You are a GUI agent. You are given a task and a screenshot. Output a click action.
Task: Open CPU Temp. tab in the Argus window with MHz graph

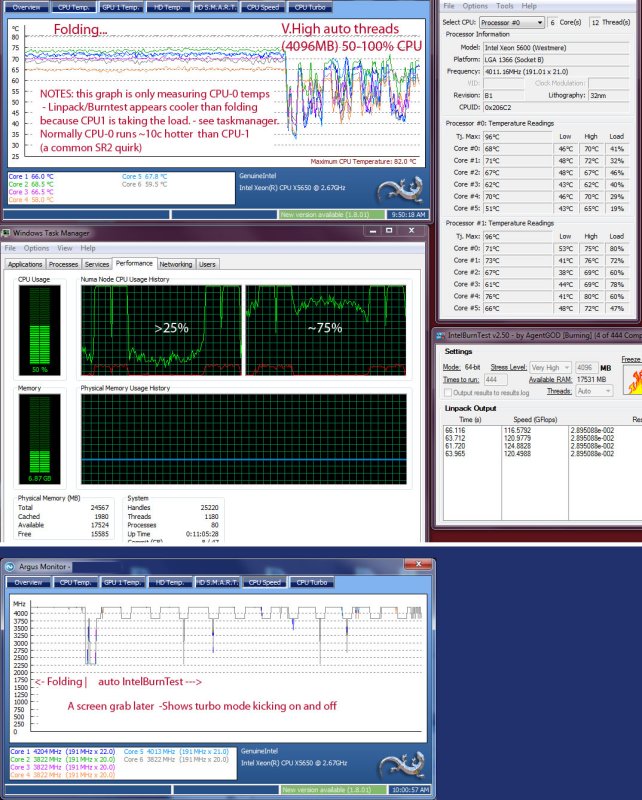[76, 582]
